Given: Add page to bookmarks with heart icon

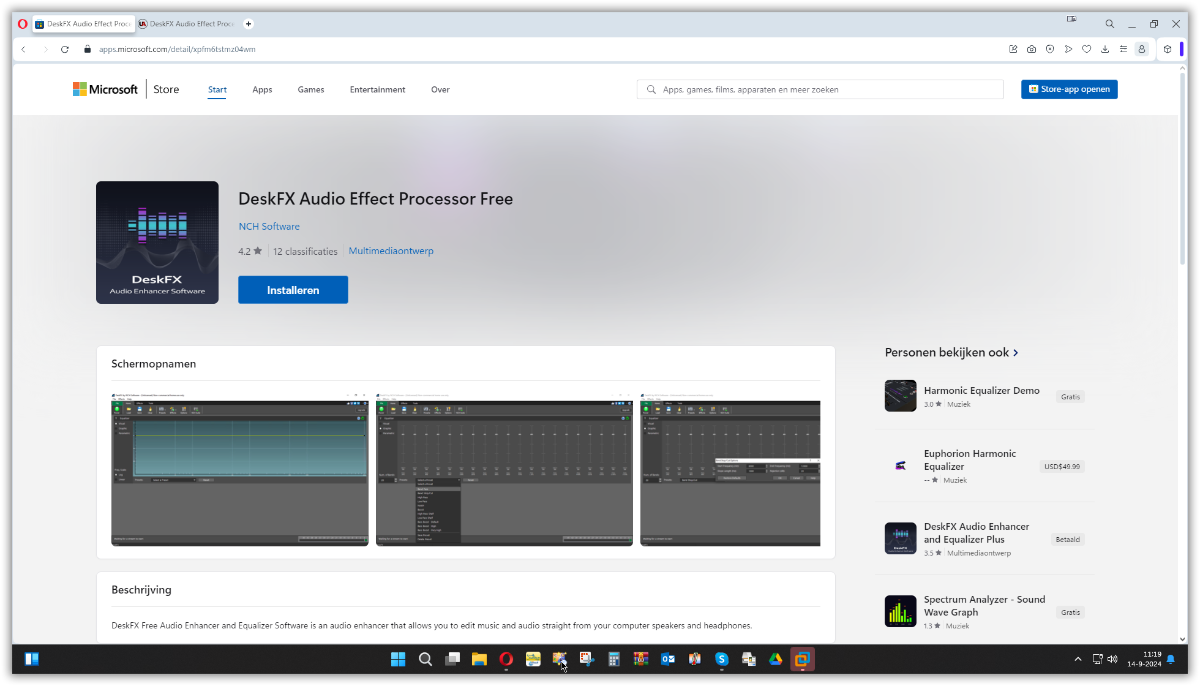Looking at the screenshot, I should pos(1086,49).
